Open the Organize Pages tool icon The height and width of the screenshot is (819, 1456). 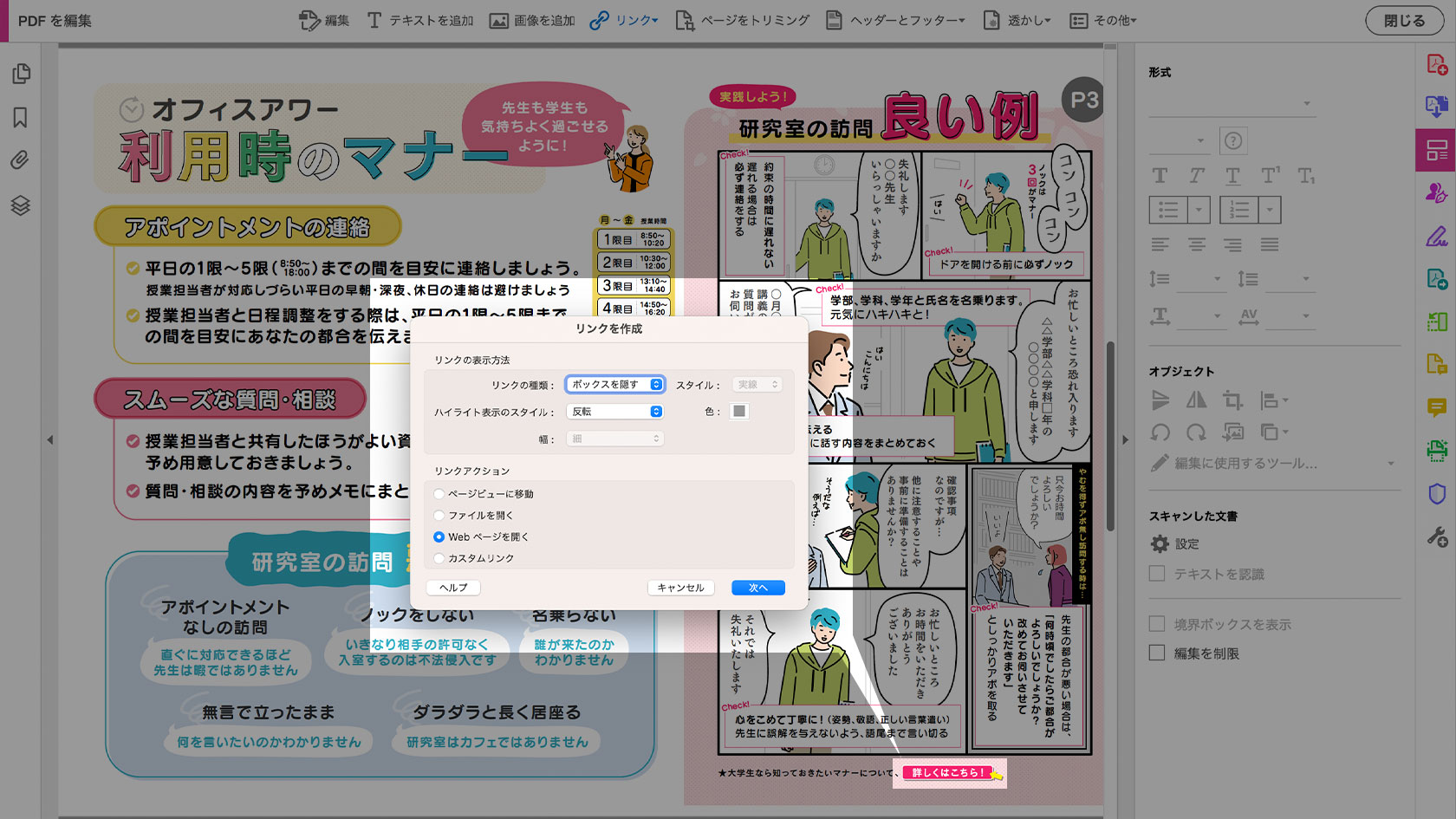[1437, 322]
